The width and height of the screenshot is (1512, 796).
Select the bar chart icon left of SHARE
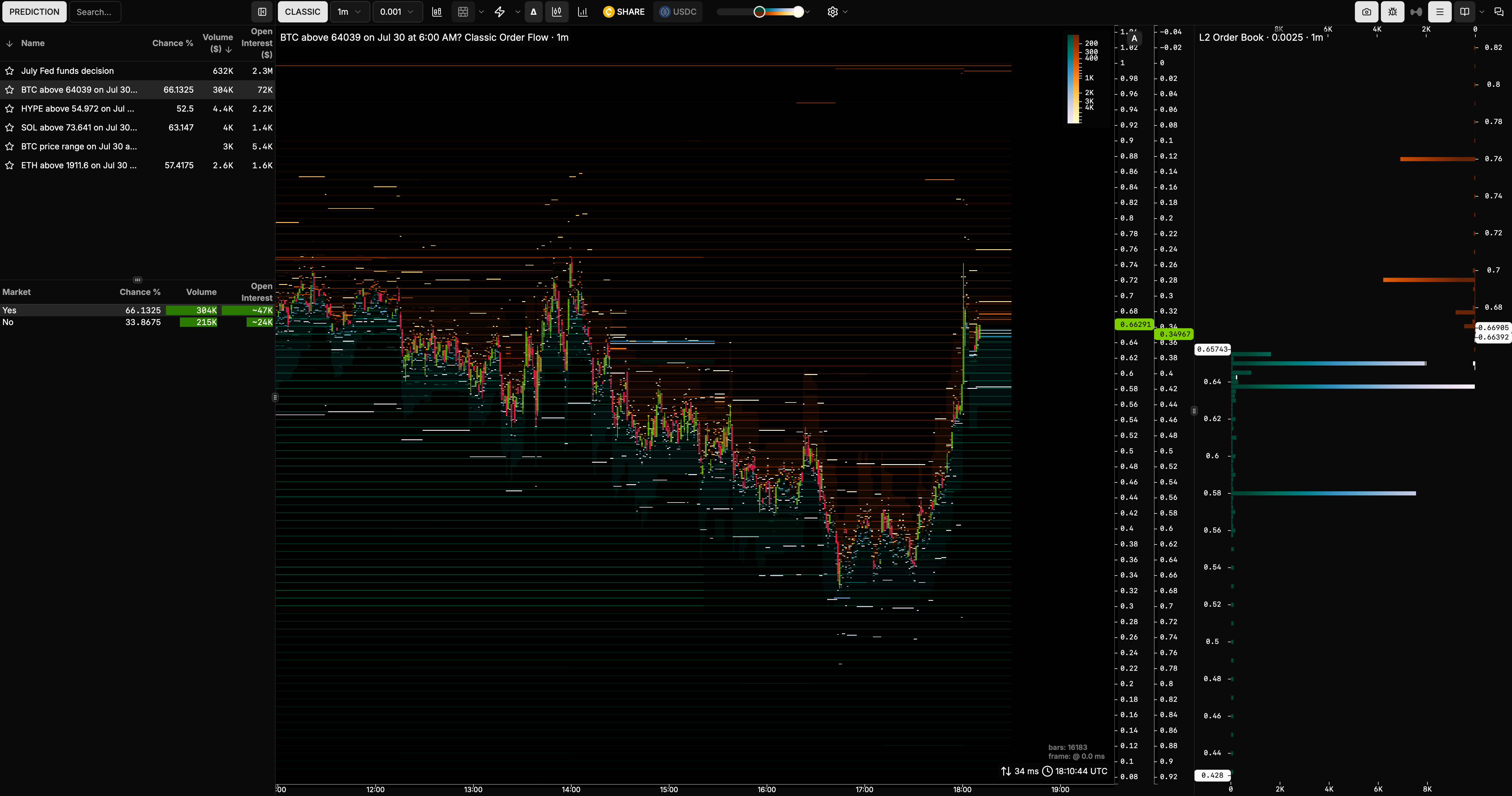(582, 12)
